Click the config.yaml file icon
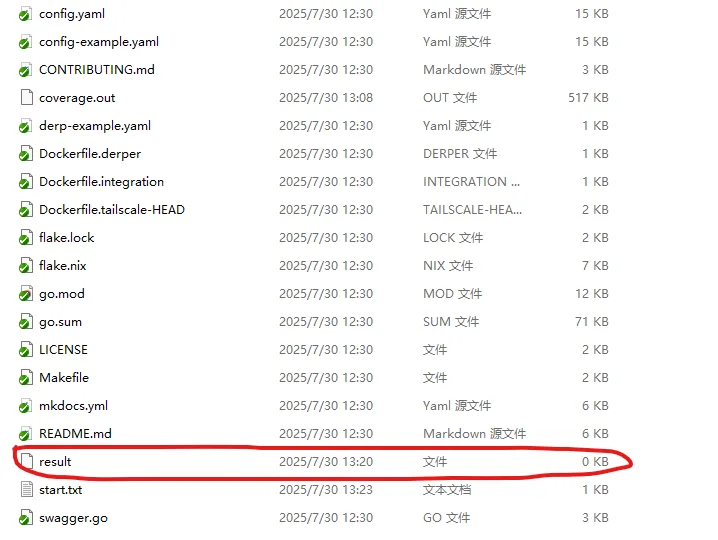 [x=26, y=14]
